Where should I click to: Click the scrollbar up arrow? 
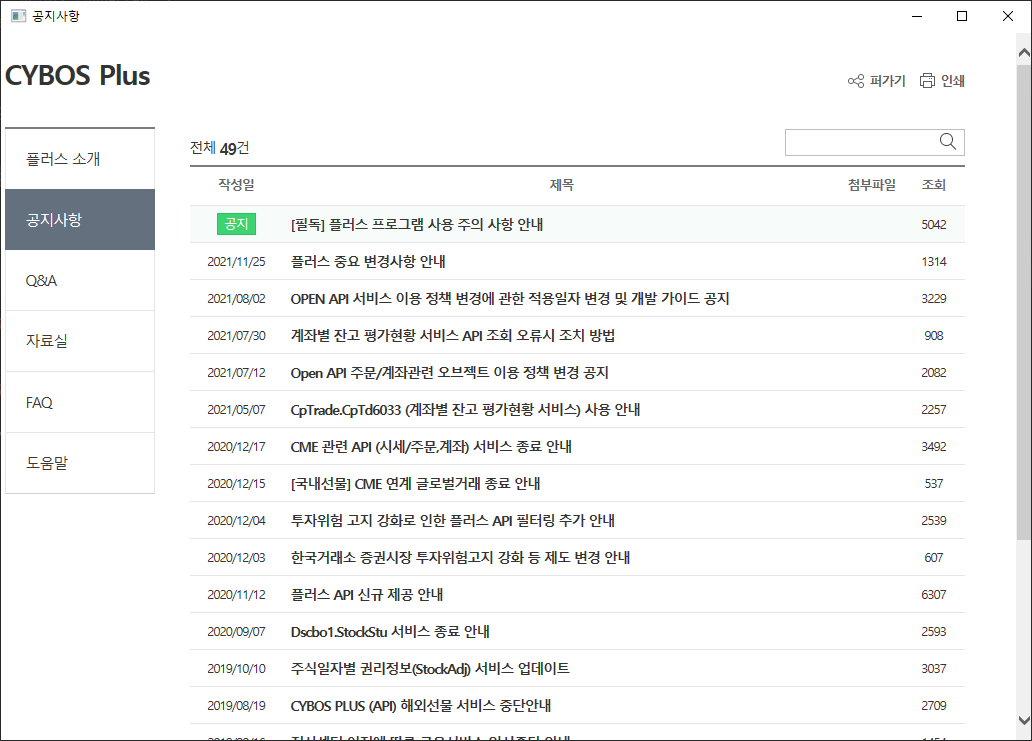click(1024, 53)
